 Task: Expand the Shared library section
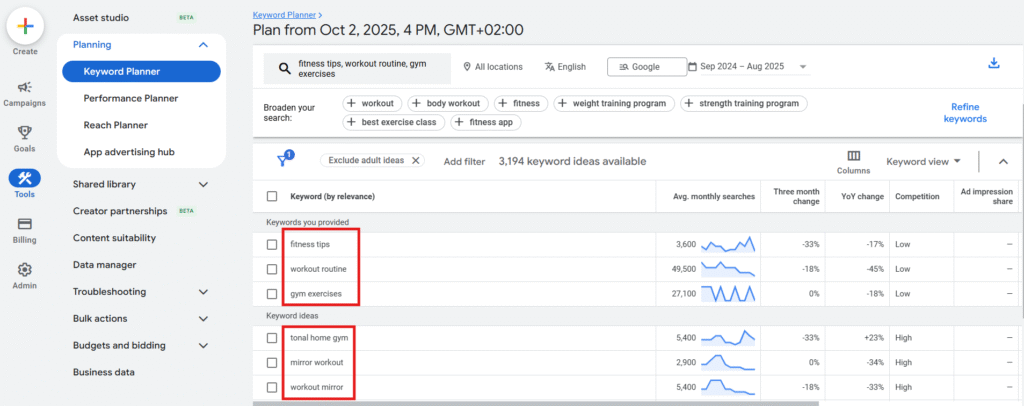(x=203, y=185)
